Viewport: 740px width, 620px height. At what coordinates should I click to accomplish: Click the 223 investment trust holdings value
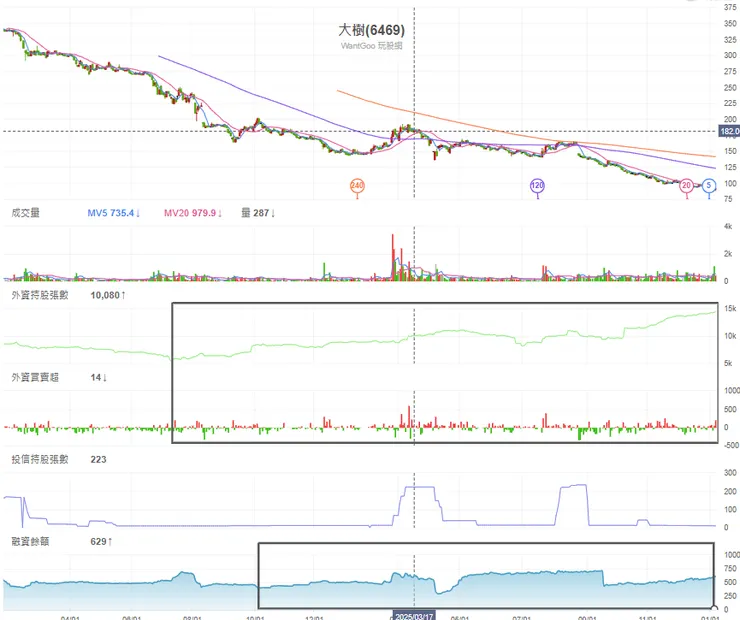98,459
